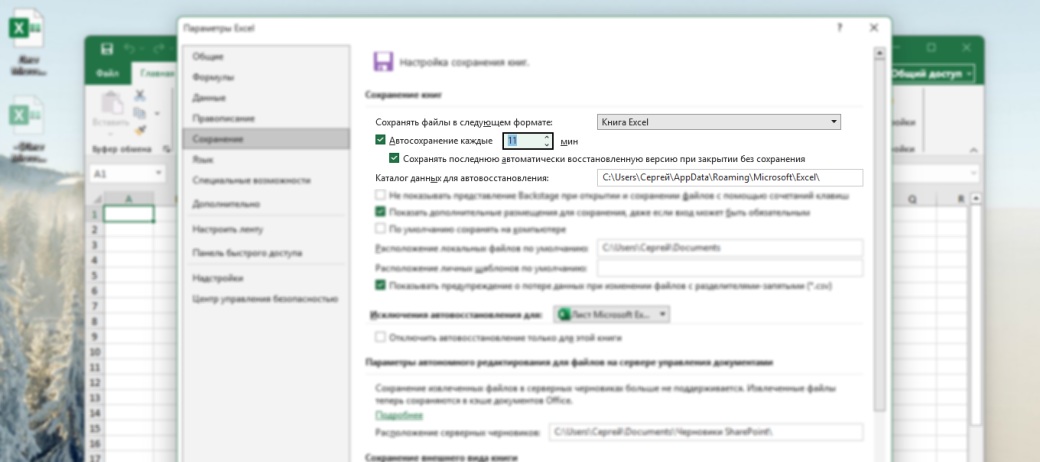Enable 'Отключить автовосстановление только для этой книги'

380,337
